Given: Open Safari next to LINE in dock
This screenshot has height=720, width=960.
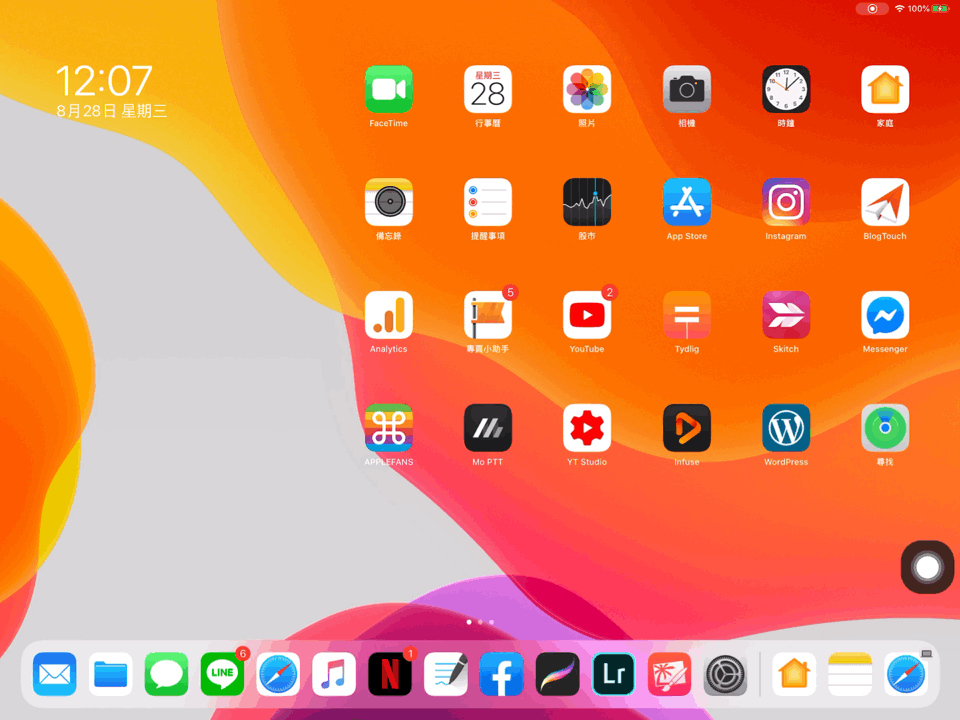Looking at the screenshot, I should (x=278, y=674).
